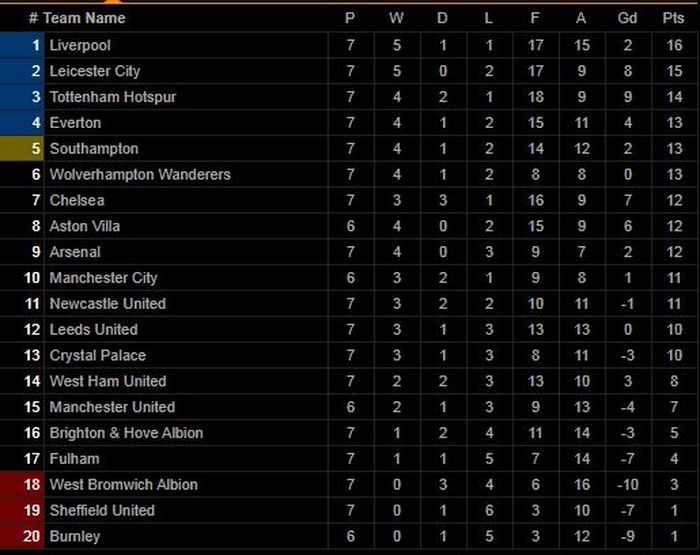Open Wolverhampton Wanderers team link
Screen dimensions: 700x555
click(x=140, y=174)
